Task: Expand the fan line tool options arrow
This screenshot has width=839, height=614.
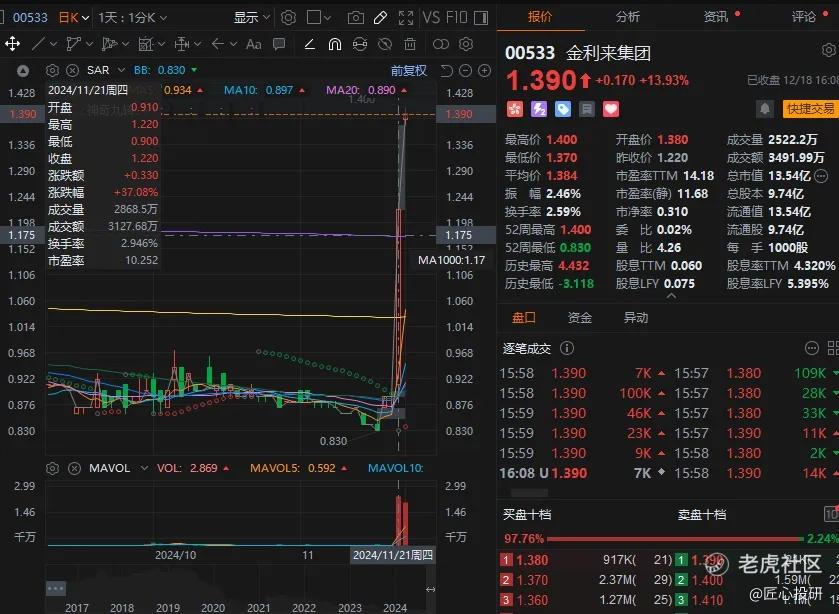Action: (x=126, y=44)
